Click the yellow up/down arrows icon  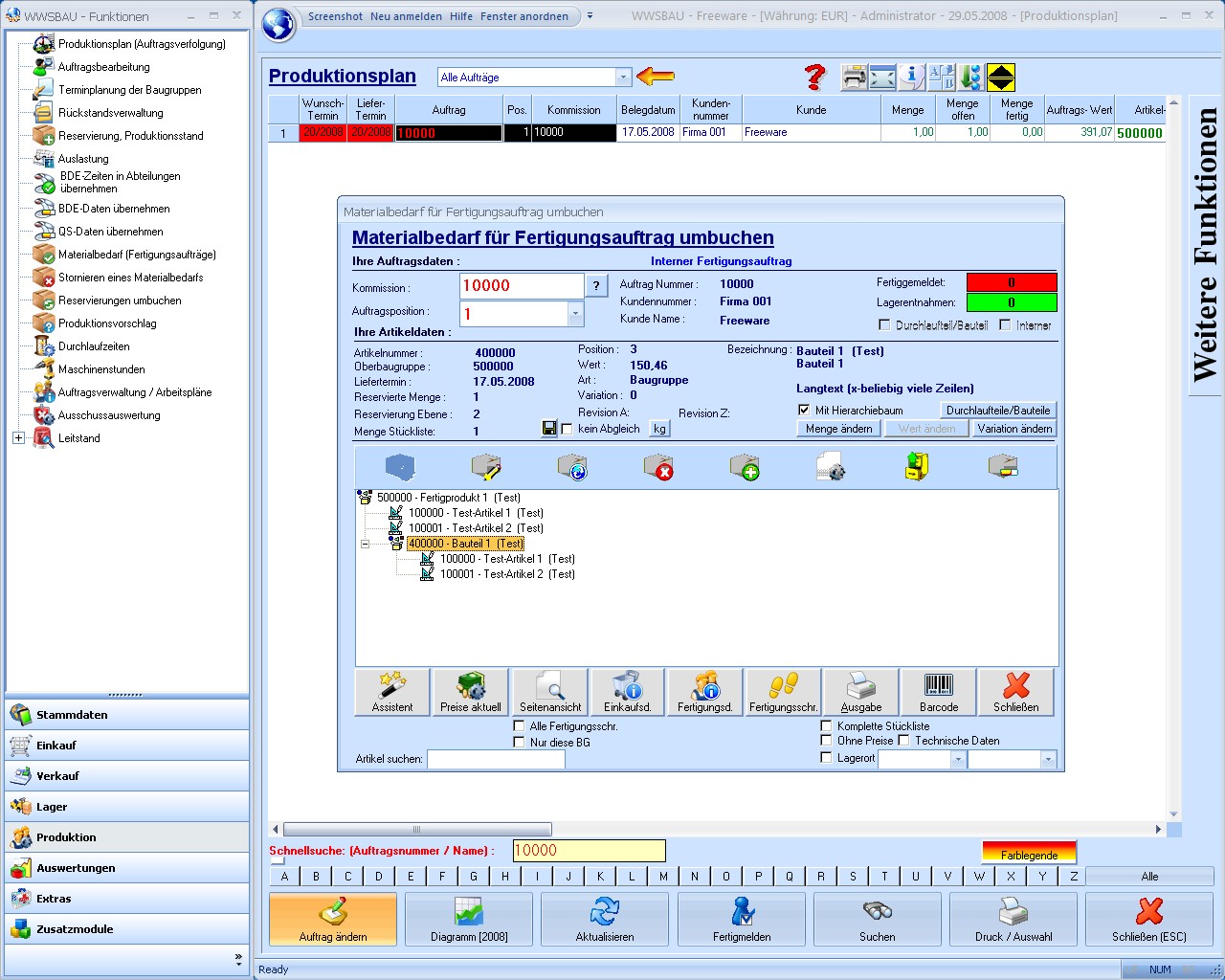click(x=1000, y=78)
